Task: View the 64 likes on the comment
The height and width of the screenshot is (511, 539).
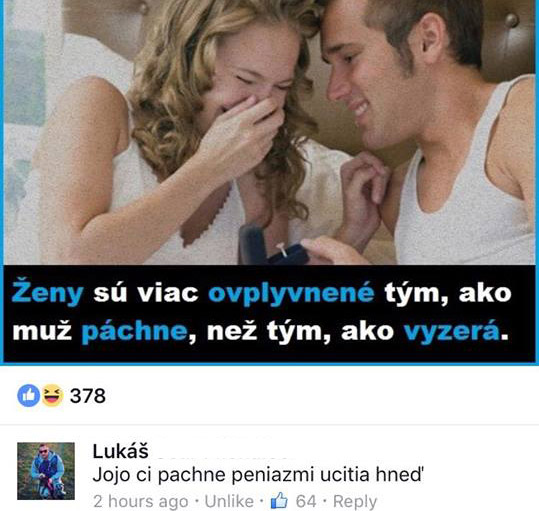Action: click(x=306, y=501)
